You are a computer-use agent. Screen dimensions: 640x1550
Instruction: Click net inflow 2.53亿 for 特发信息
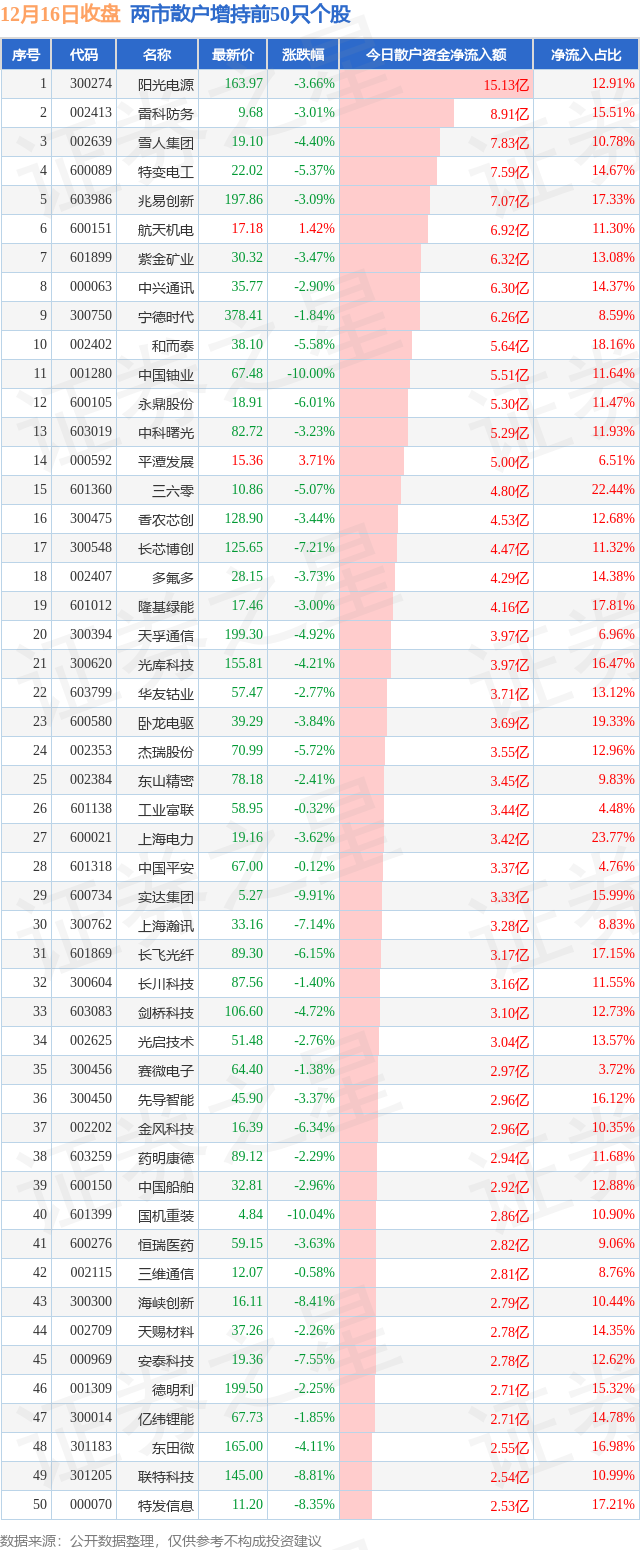[x=510, y=1506]
